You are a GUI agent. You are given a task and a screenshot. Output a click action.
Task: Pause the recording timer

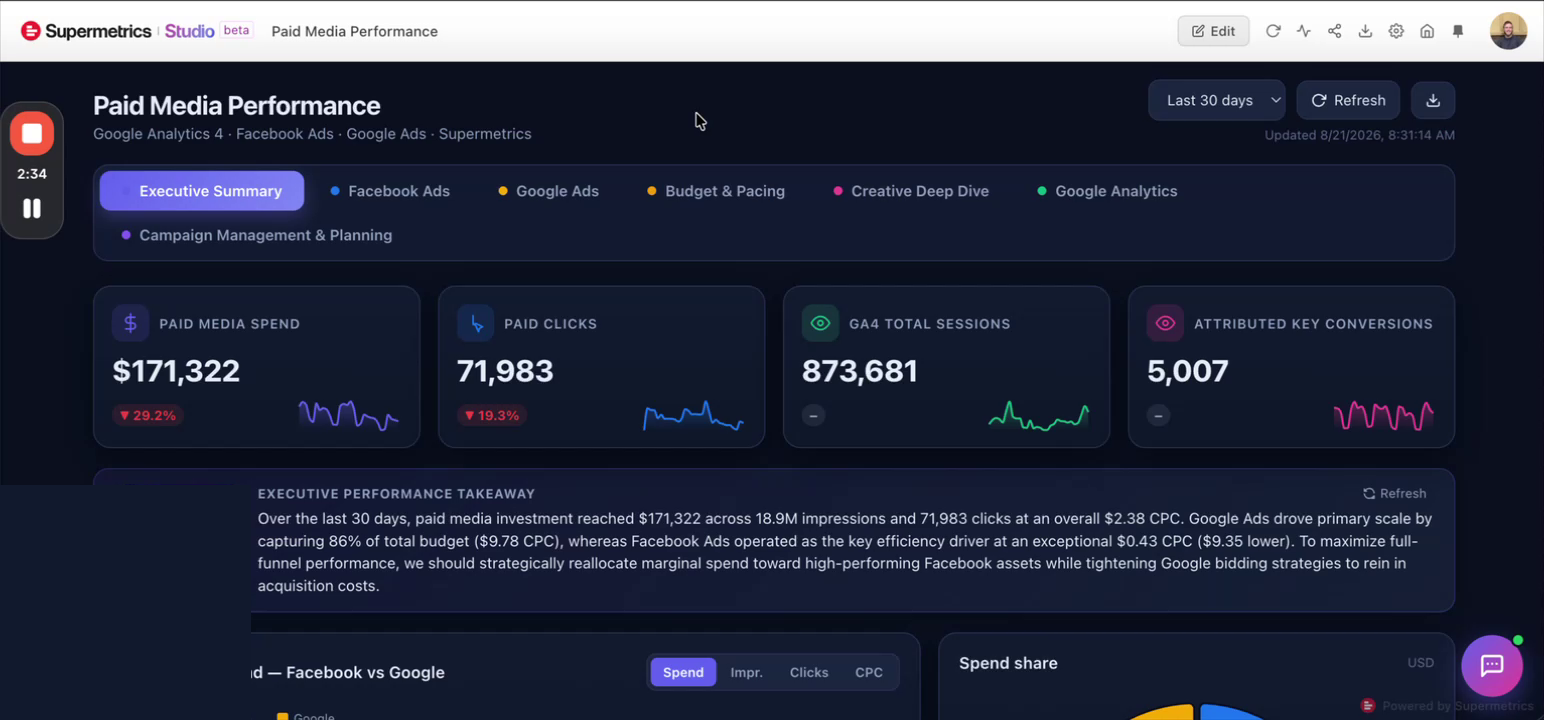point(32,208)
